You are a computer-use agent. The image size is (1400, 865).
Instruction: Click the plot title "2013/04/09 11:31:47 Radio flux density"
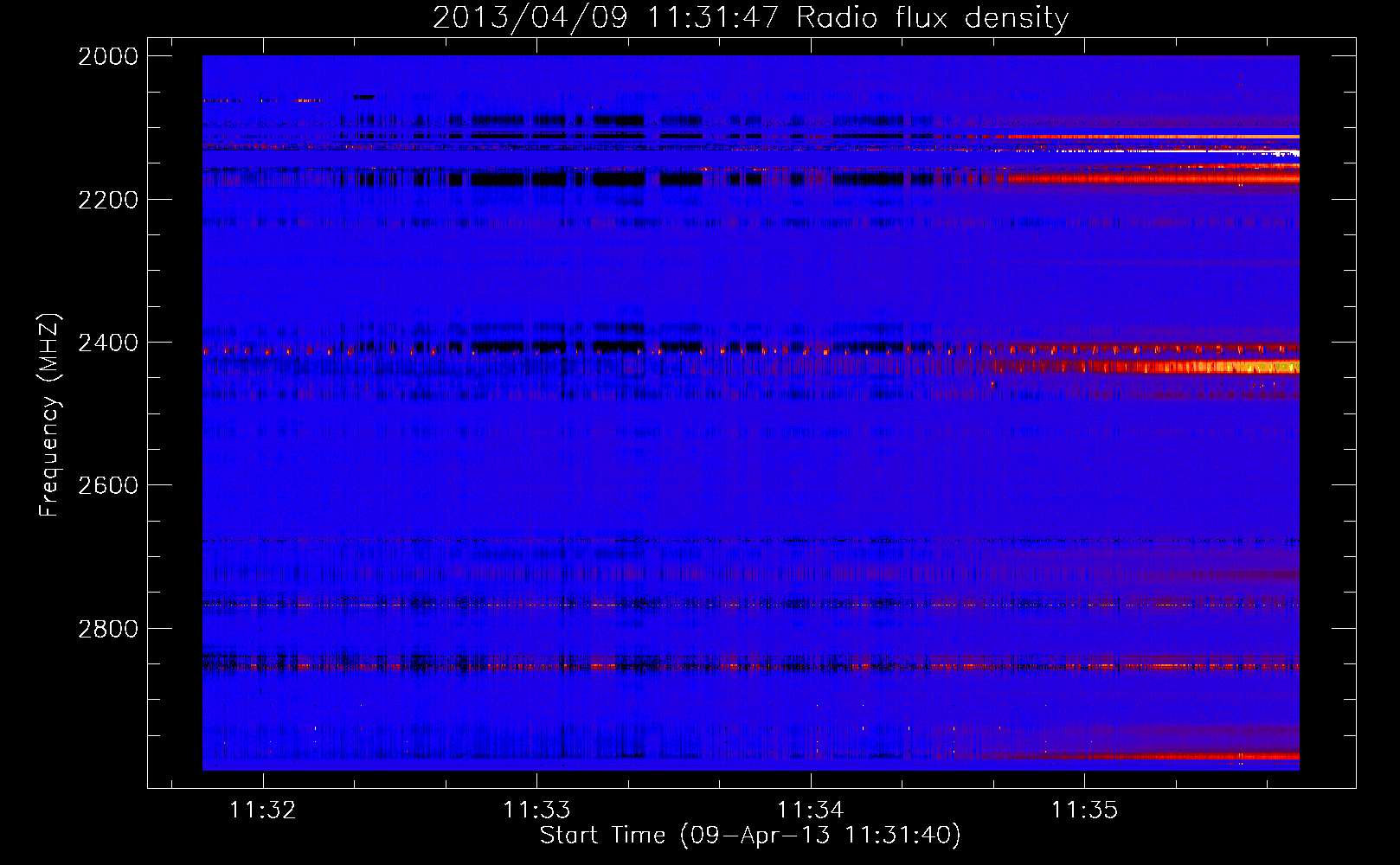point(750,17)
